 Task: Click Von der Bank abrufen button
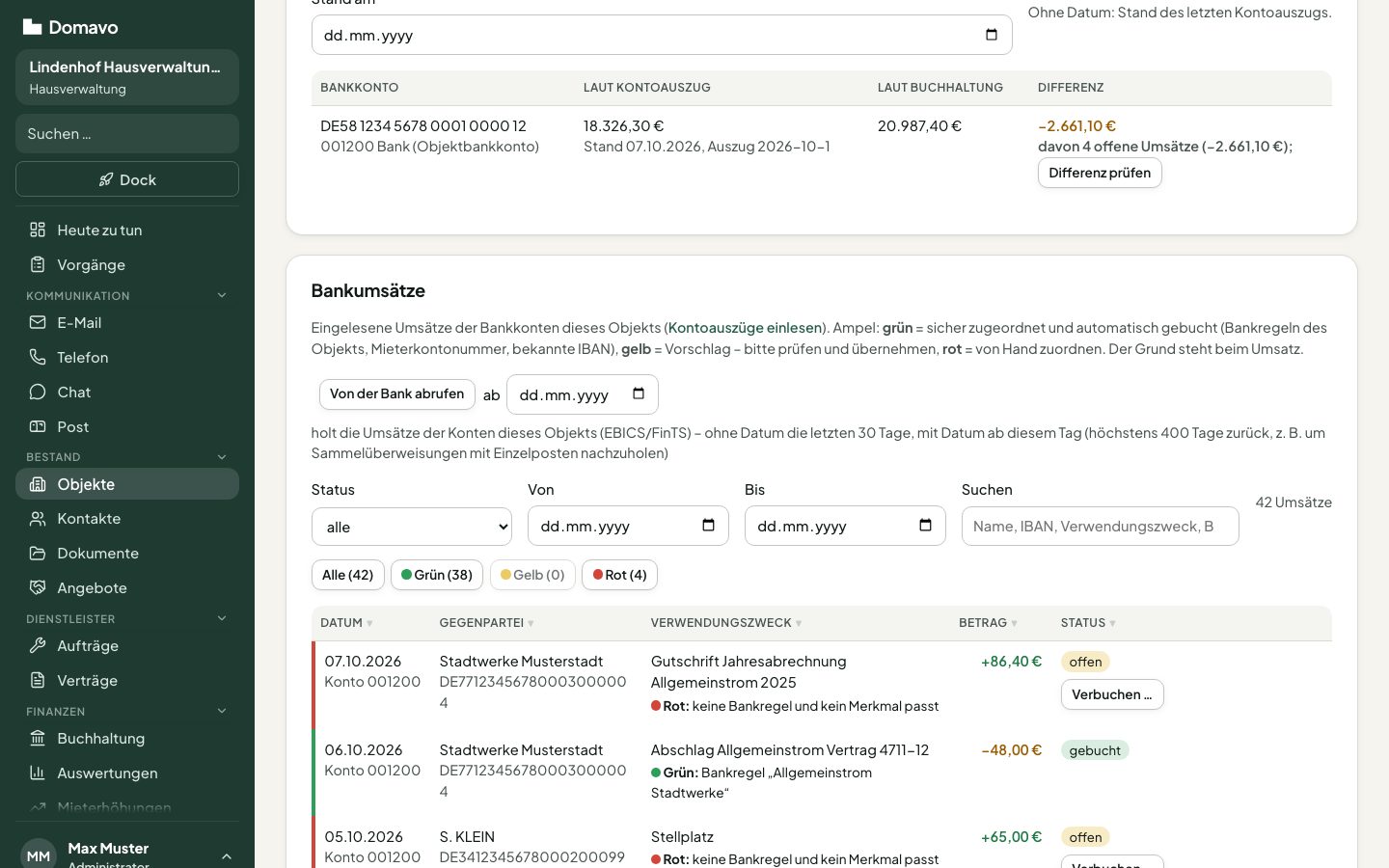pyautogui.click(x=397, y=393)
